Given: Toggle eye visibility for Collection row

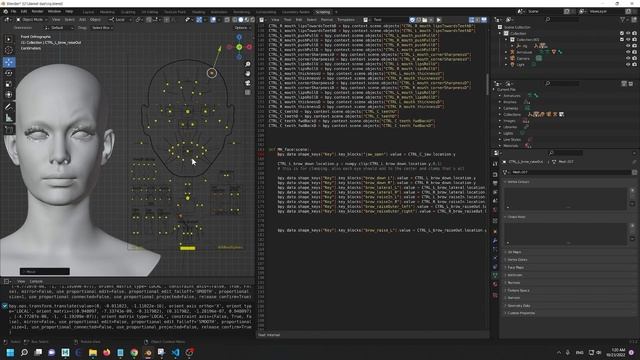Looking at the screenshot, I should click(628, 33).
